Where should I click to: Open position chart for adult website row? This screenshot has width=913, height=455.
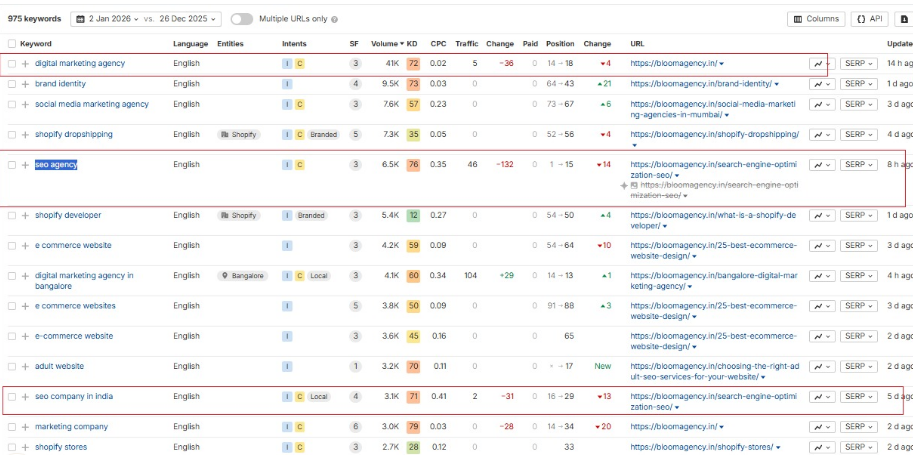[x=820, y=367]
